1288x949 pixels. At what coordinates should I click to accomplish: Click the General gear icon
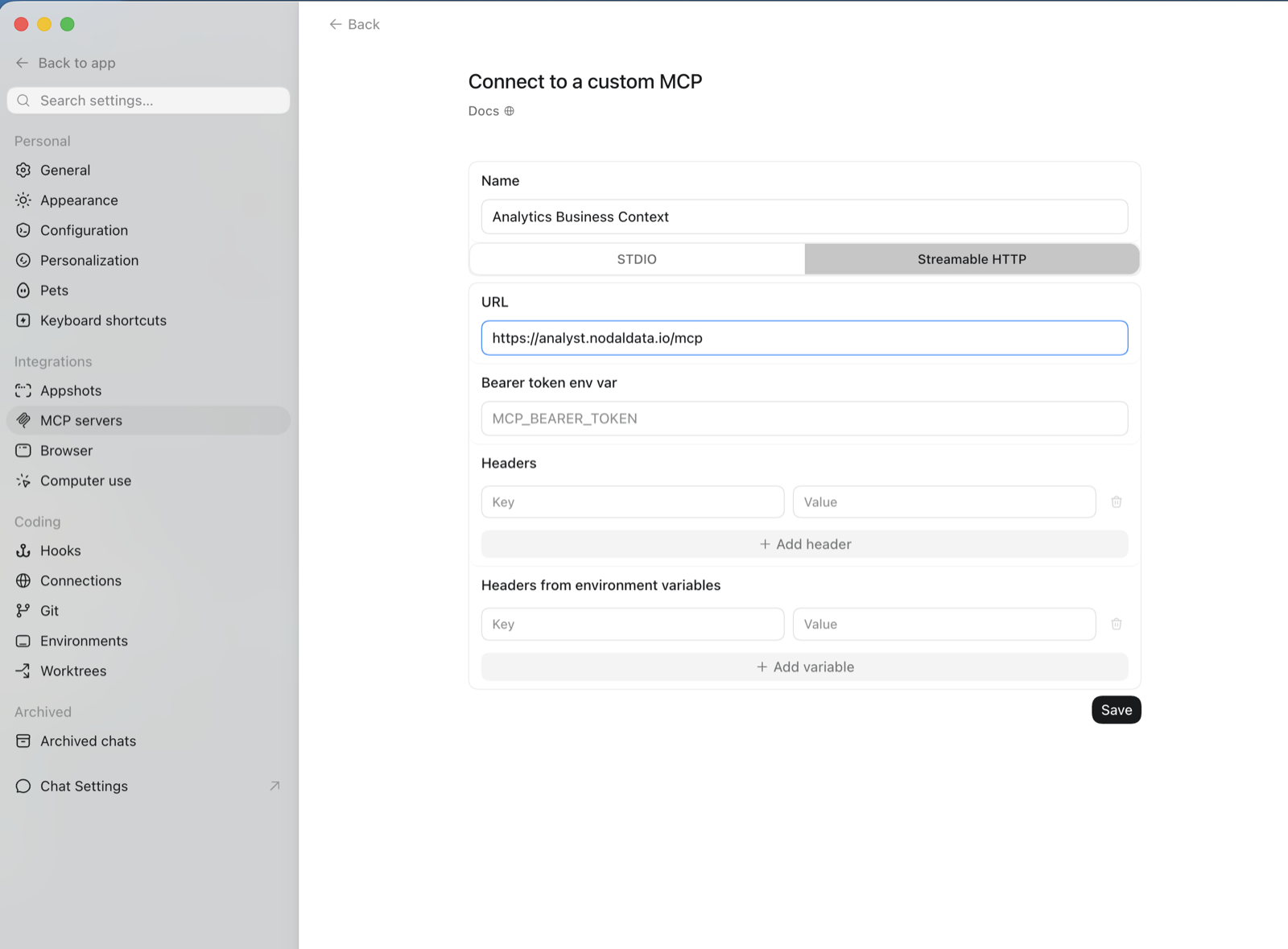coord(23,170)
